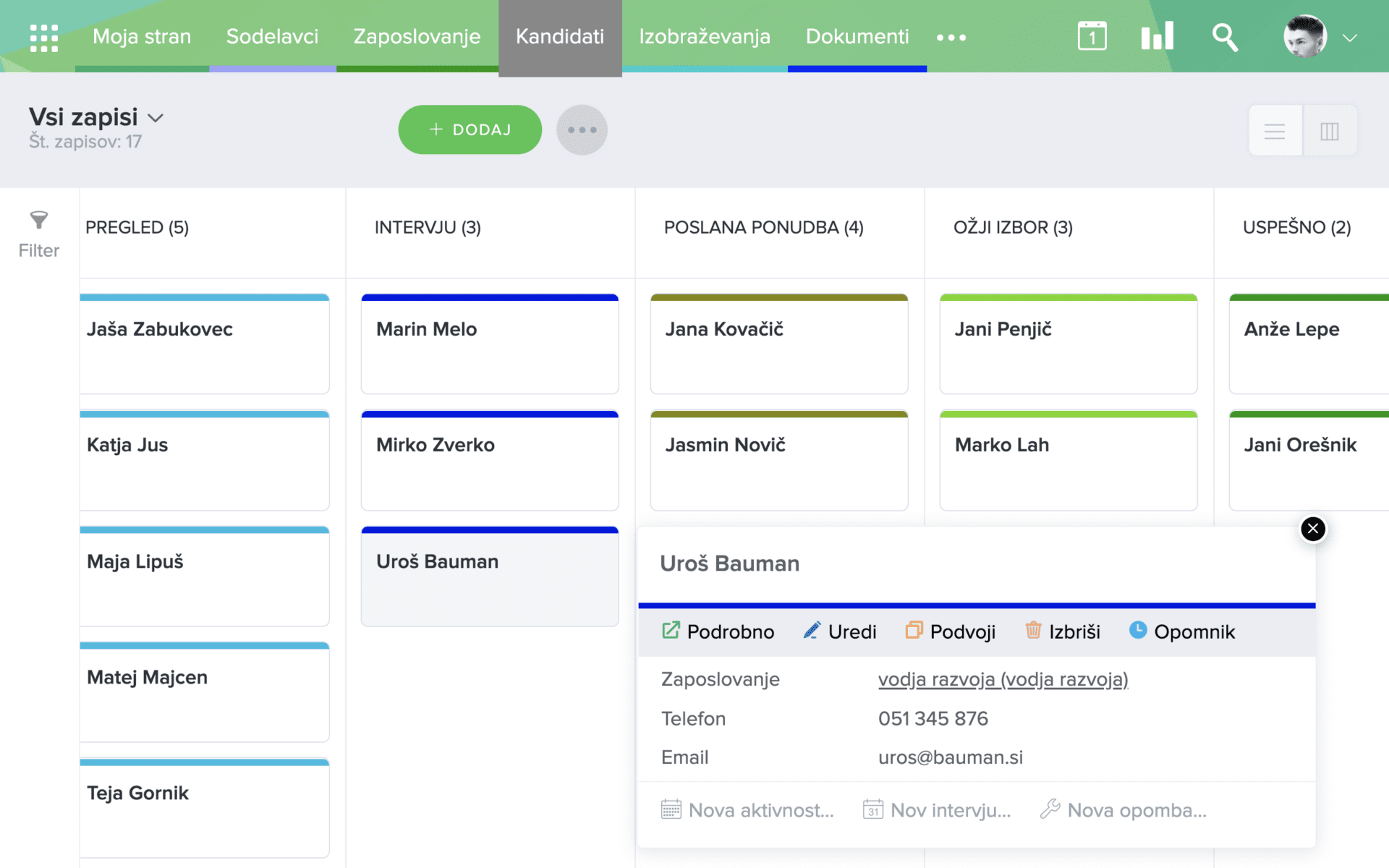
Task: Click Izbriši label in the popup
Action: pos(1075,631)
